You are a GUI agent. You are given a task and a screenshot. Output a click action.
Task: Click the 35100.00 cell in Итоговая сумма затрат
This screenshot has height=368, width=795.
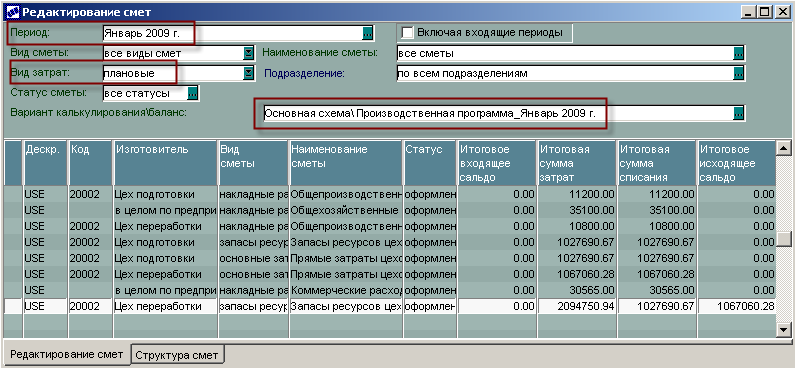(576, 210)
